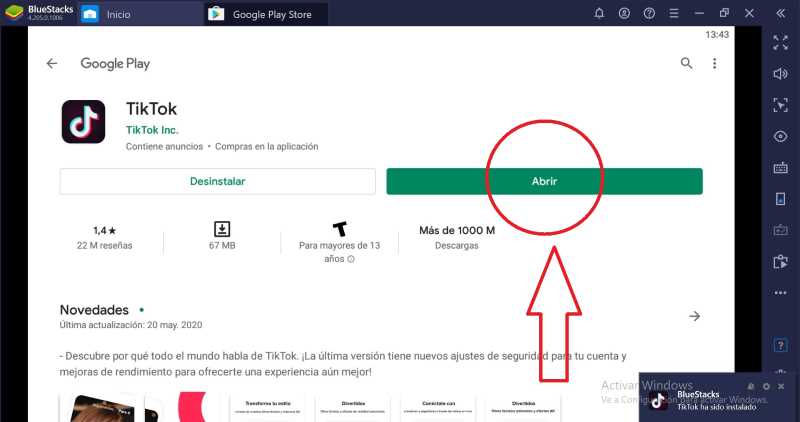Click the 22 M reseñas text
This screenshot has width=800, height=422.
click(x=105, y=245)
